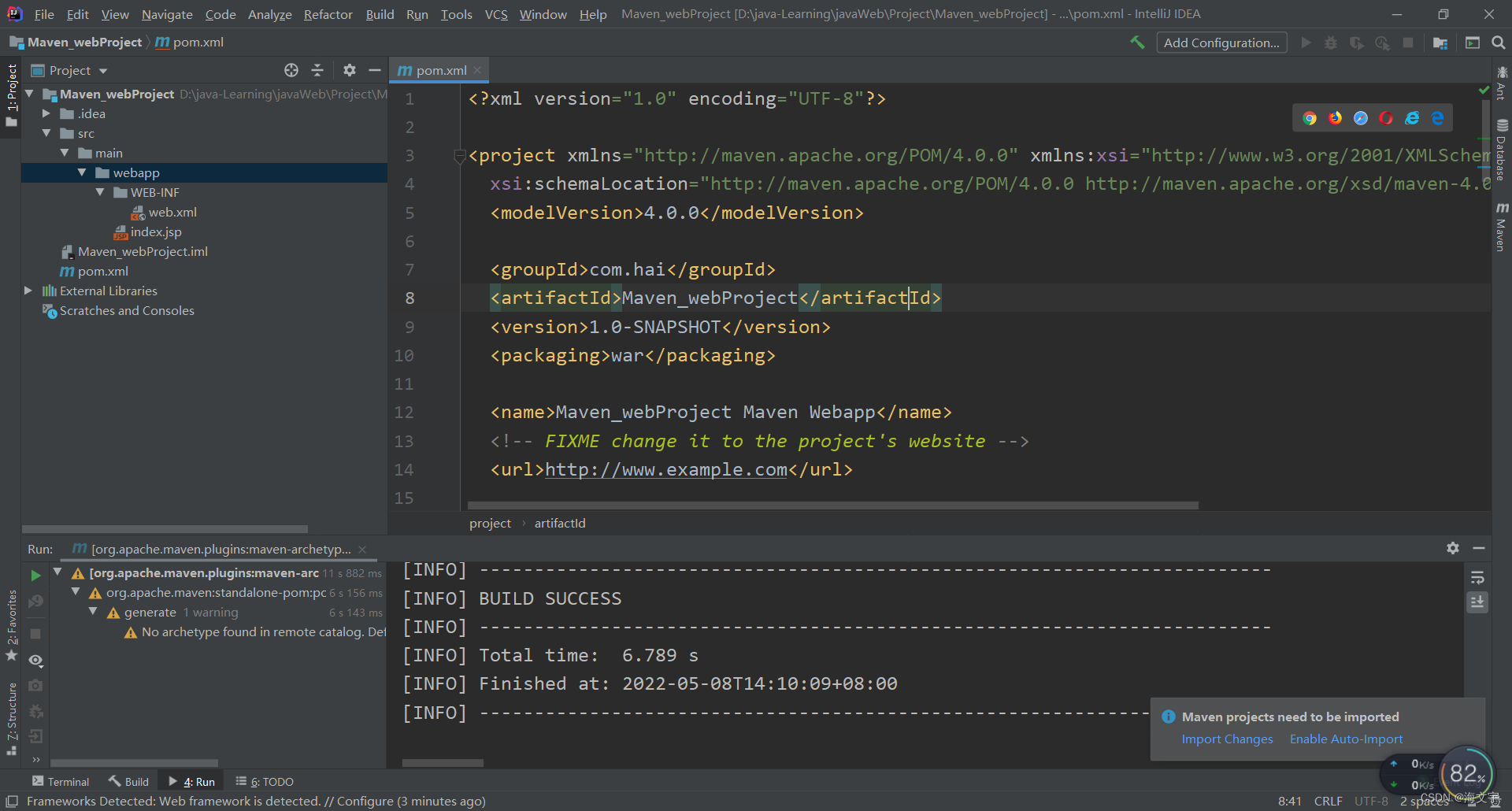Click the locate target icon in Project panel
1512x811 pixels.
291,70
